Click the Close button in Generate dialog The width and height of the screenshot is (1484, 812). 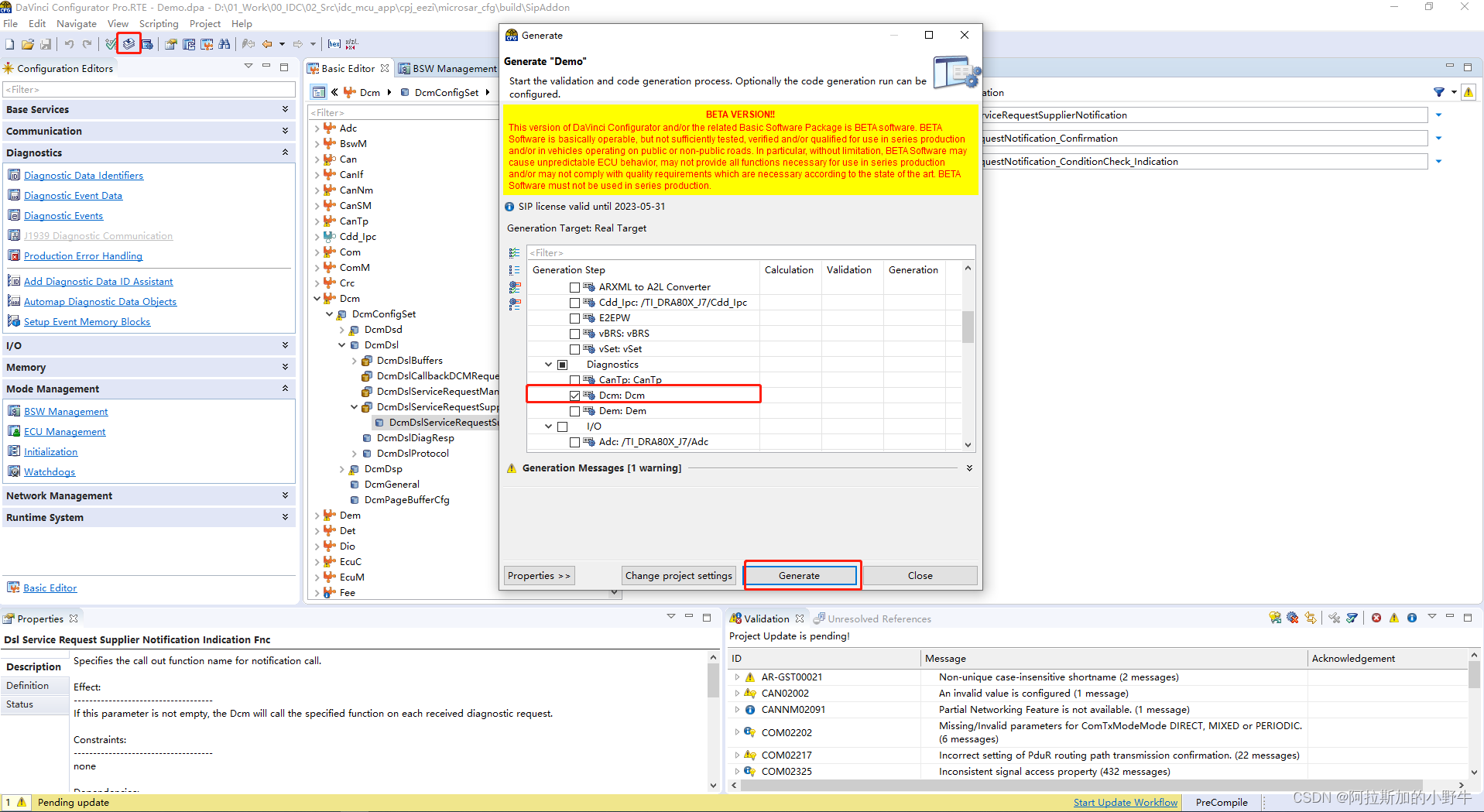pyautogui.click(x=920, y=575)
